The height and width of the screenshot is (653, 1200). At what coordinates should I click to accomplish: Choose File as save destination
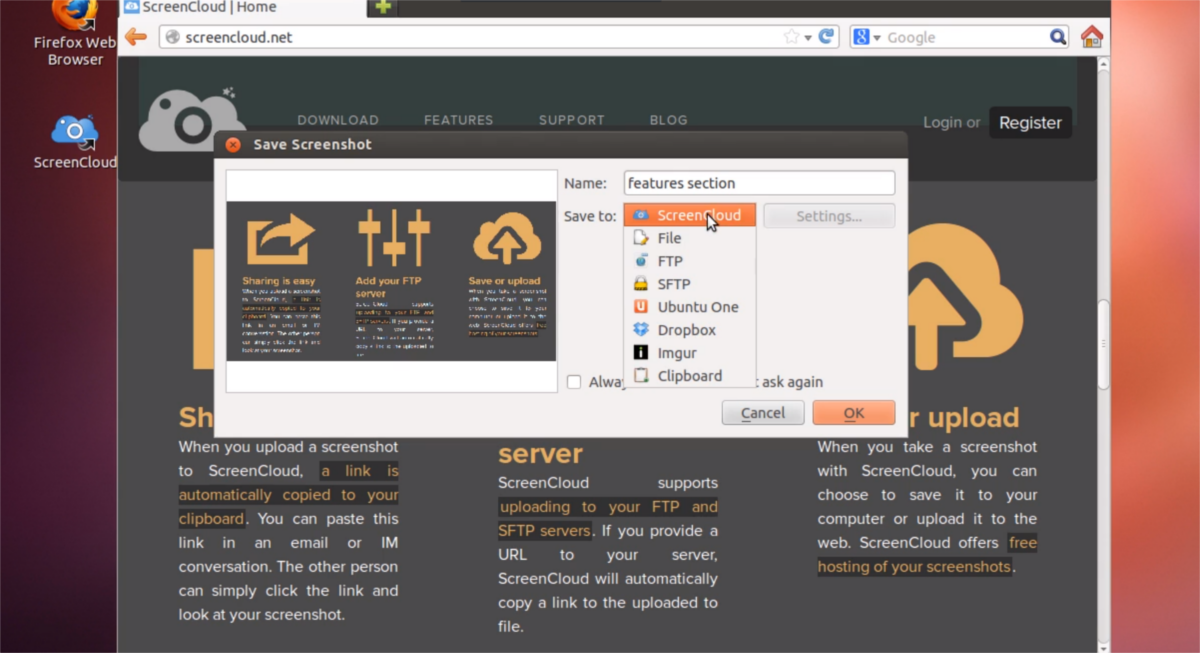point(690,238)
